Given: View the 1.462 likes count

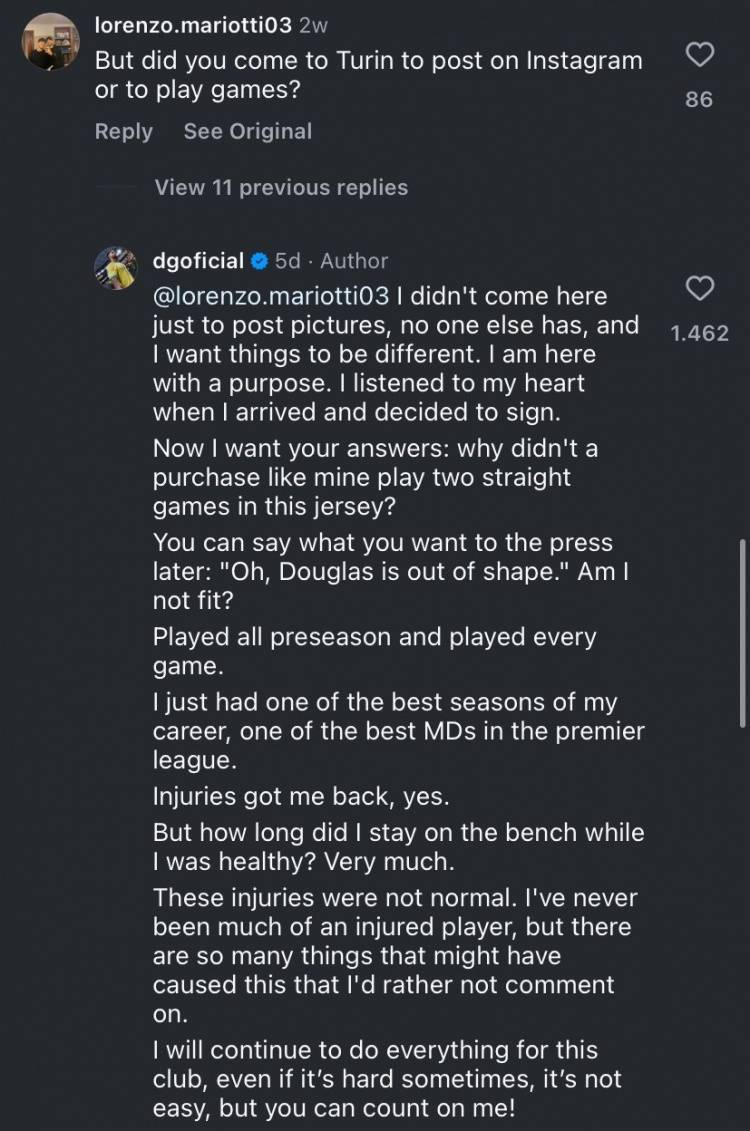Looking at the screenshot, I should pos(699,334).
